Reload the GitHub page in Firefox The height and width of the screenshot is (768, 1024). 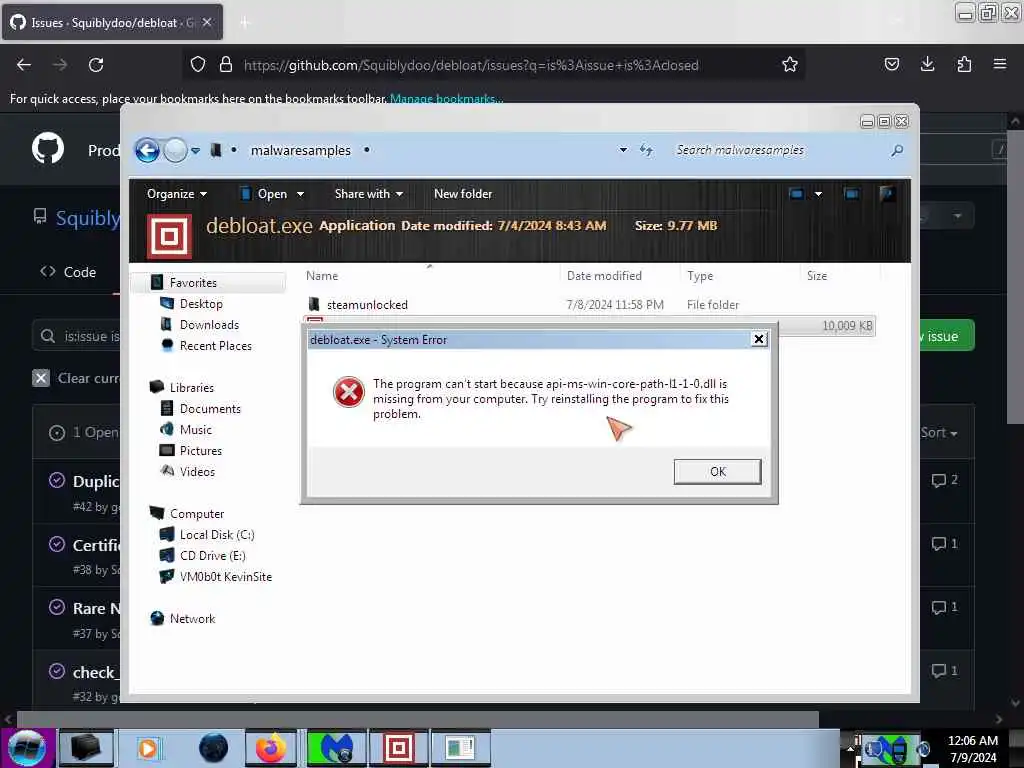tap(96, 65)
